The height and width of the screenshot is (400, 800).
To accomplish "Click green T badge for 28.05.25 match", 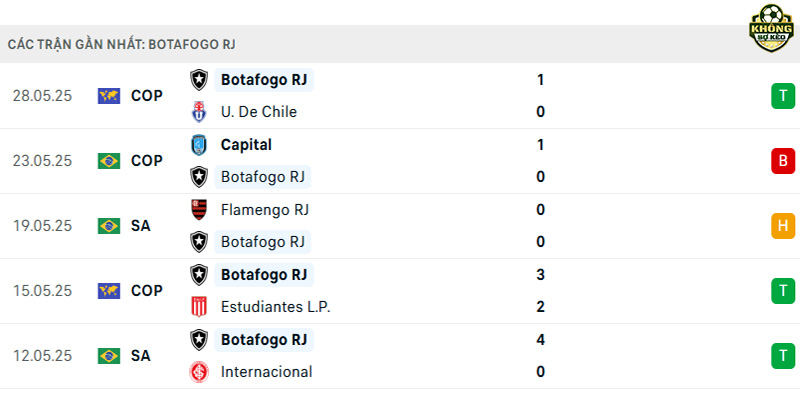I will 783,96.
